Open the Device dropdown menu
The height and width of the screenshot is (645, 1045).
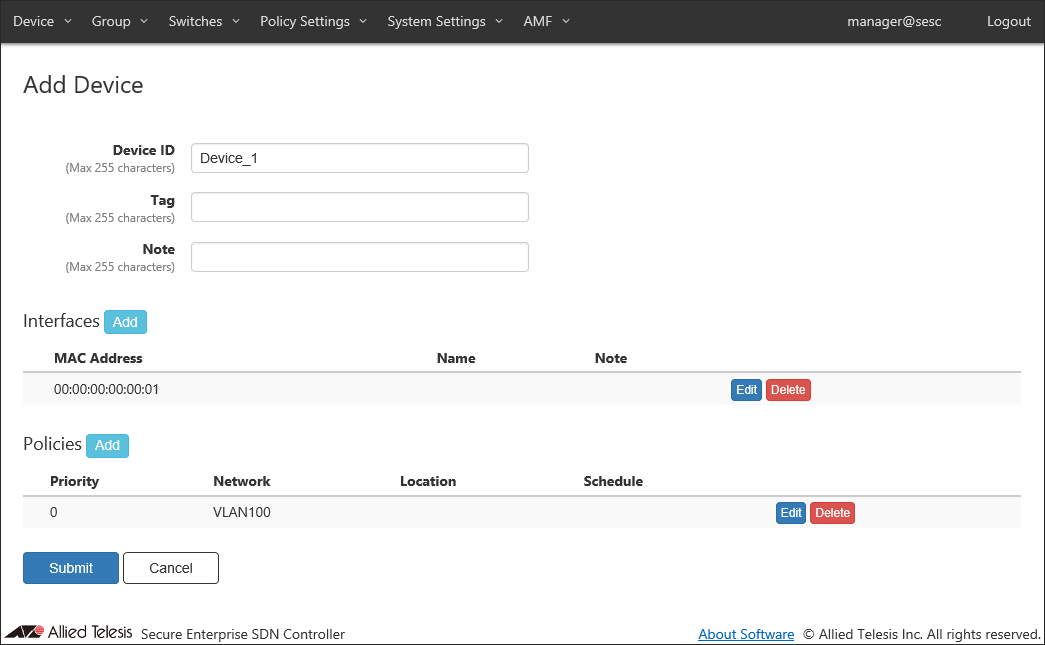[42, 21]
